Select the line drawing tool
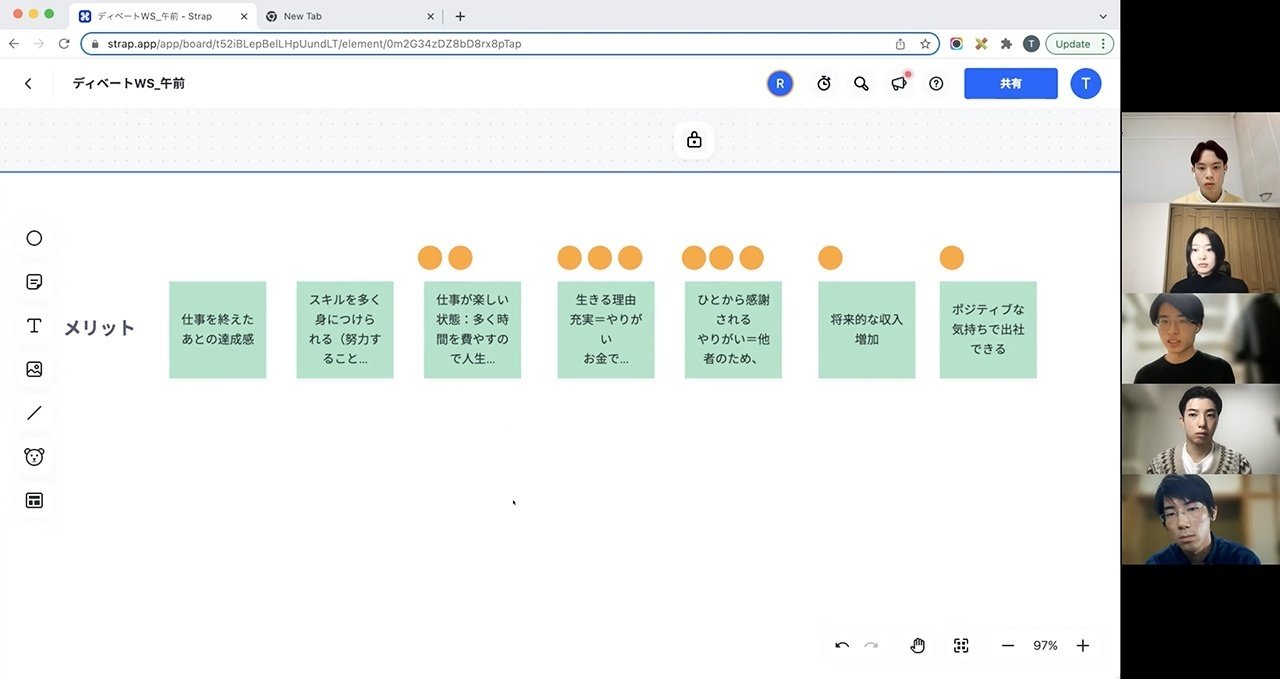Viewport: 1280px width, 679px height. (34, 412)
